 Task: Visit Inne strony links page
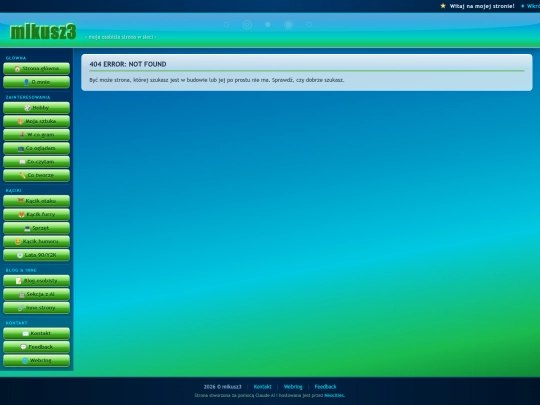(37, 308)
